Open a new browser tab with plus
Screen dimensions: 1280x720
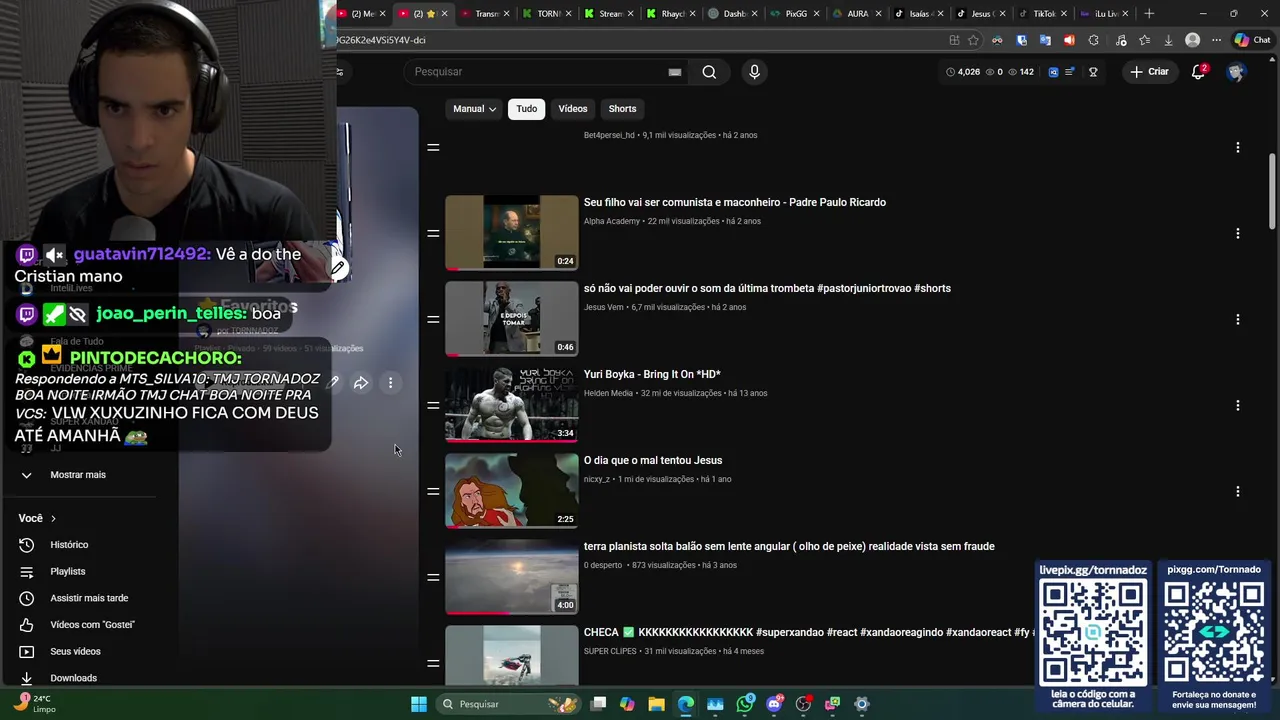point(1149,13)
